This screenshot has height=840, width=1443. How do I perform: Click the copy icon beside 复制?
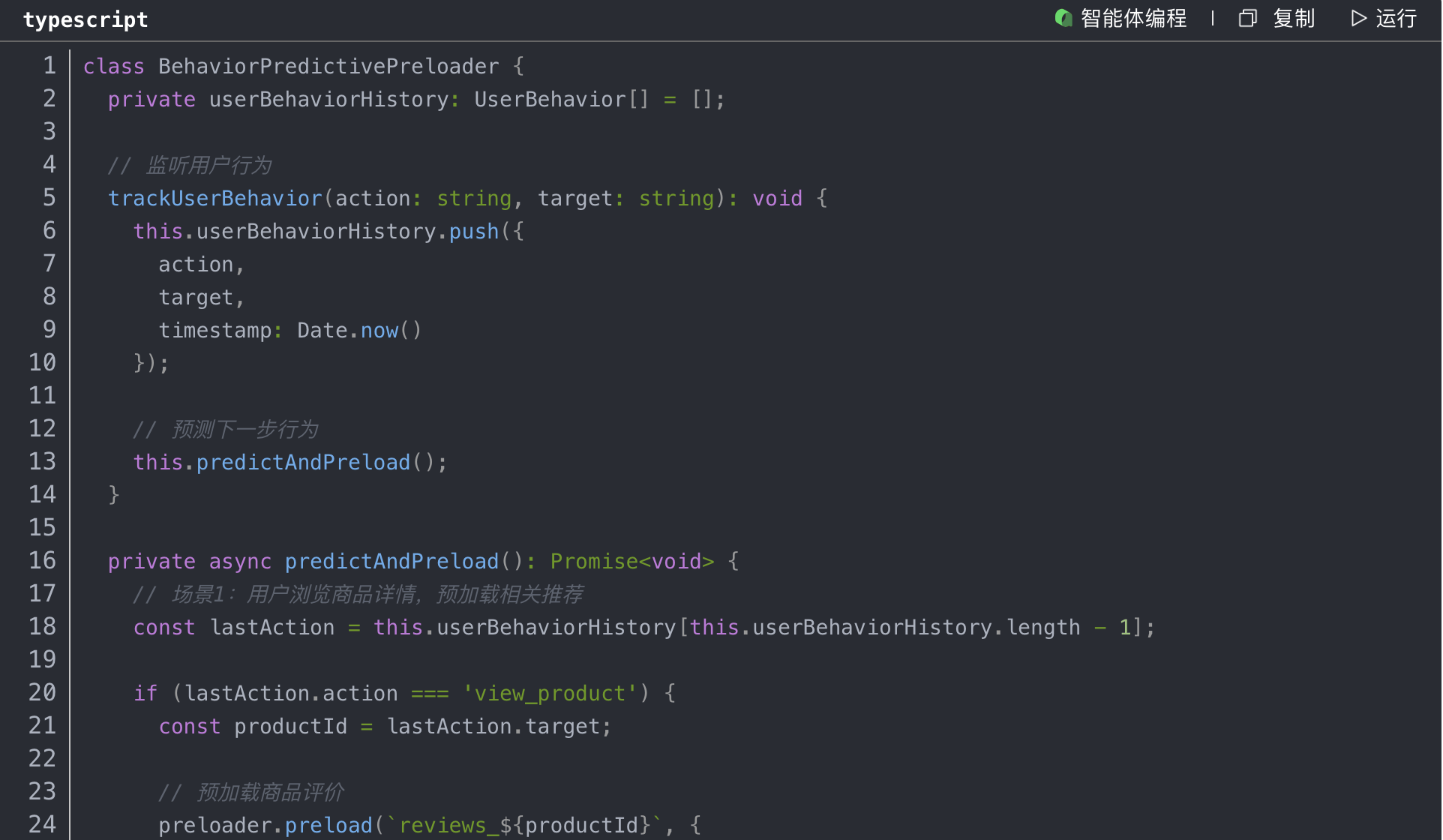pyautogui.click(x=1247, y=18)
